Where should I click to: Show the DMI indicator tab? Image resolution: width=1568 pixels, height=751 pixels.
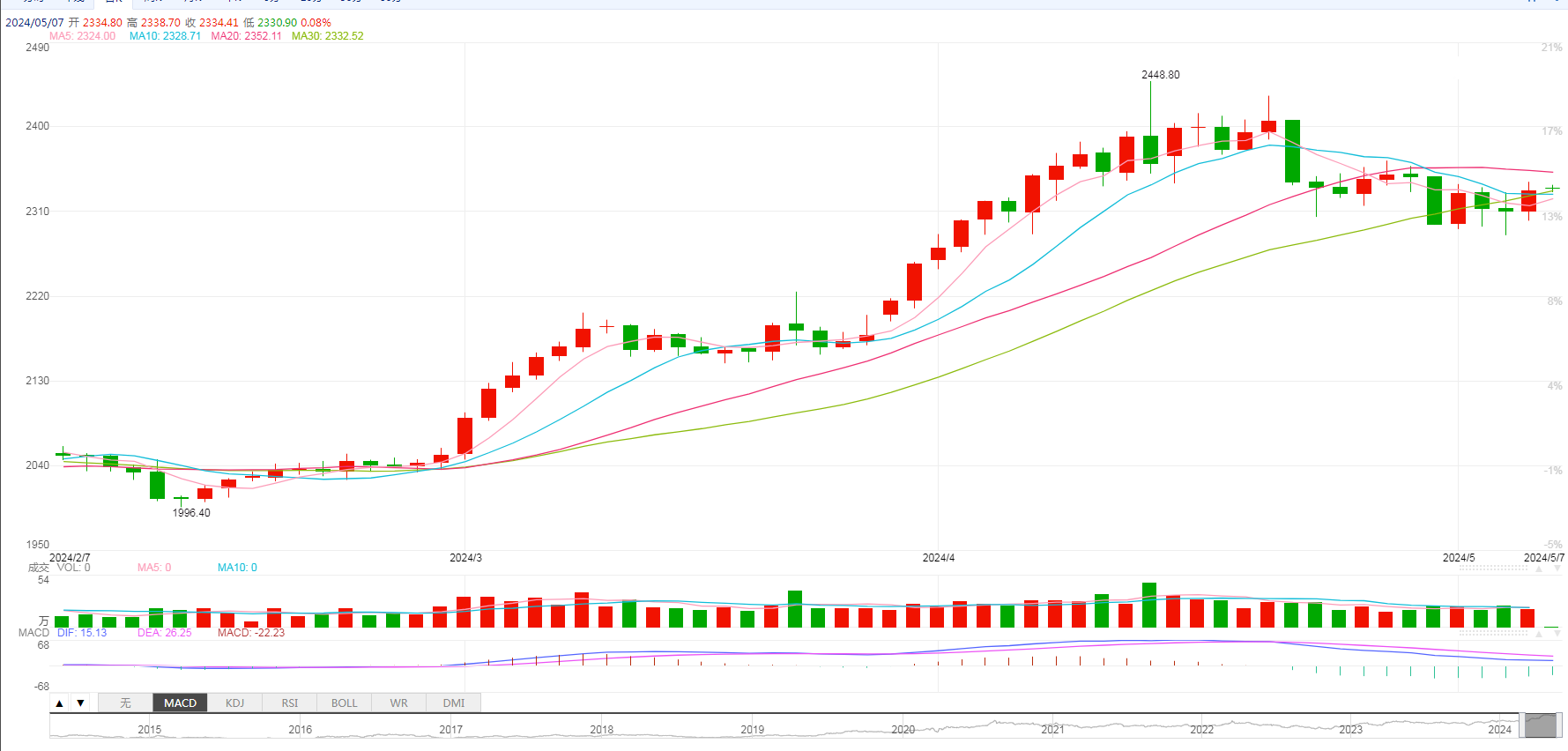(x=454, y=703)
